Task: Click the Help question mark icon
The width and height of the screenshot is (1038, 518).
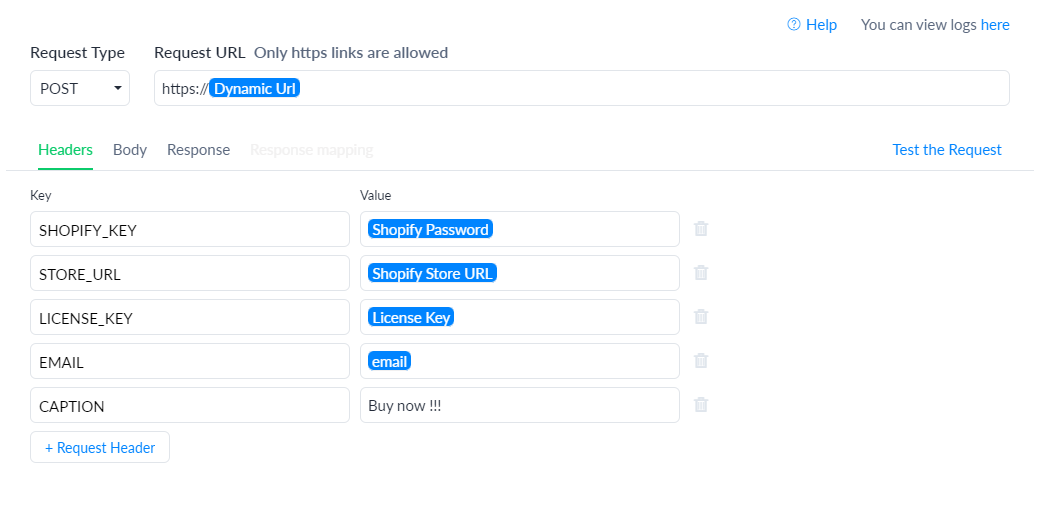Action: coord(794,25)
